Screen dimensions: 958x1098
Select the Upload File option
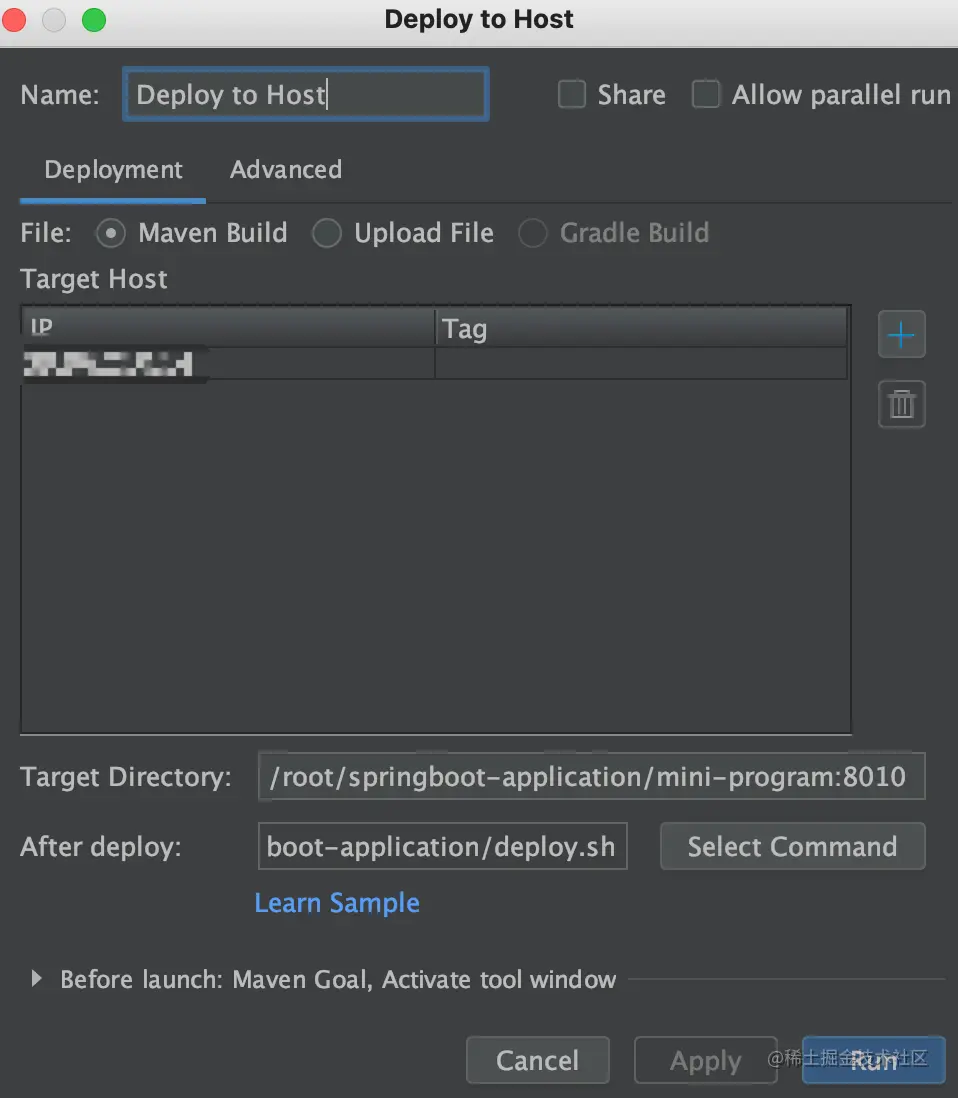[x=327, y=233]
